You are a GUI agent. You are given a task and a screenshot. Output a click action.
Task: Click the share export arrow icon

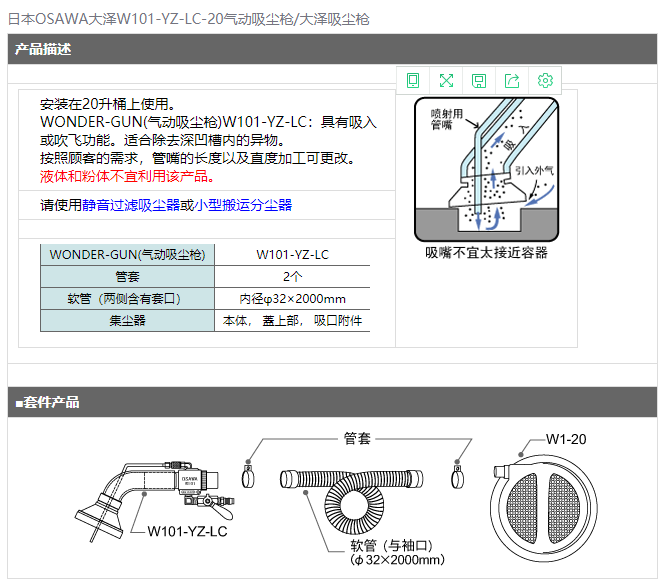point(512,80)
